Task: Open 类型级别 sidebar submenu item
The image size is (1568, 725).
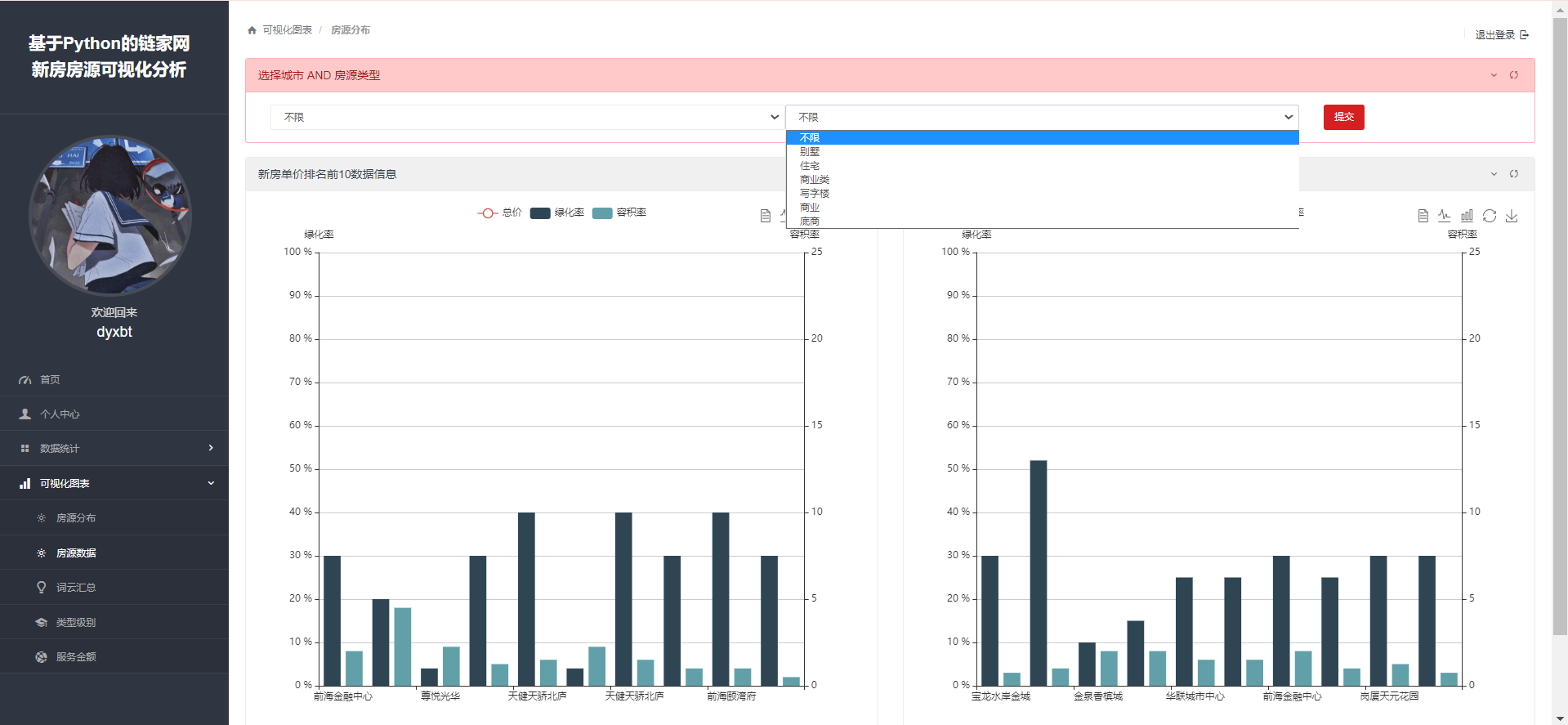Action: (114, 623)
